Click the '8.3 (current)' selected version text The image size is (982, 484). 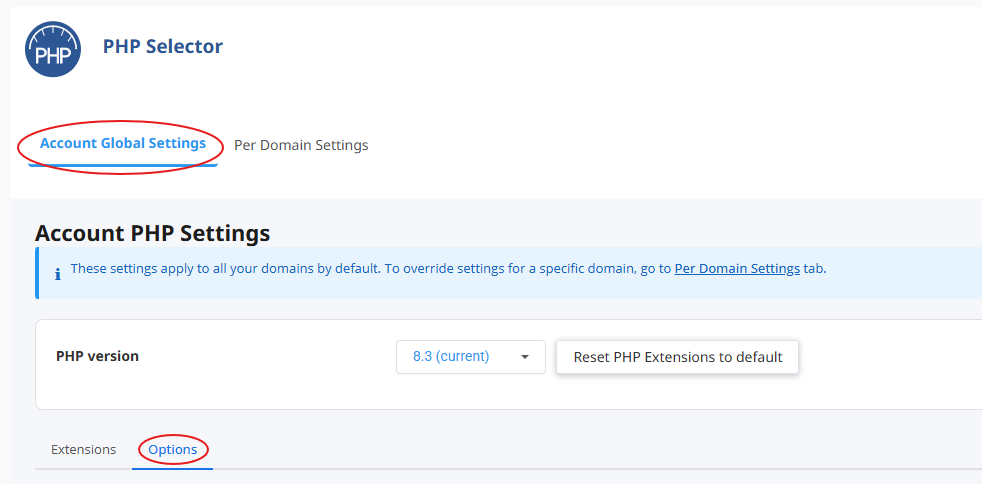point(451,357)
